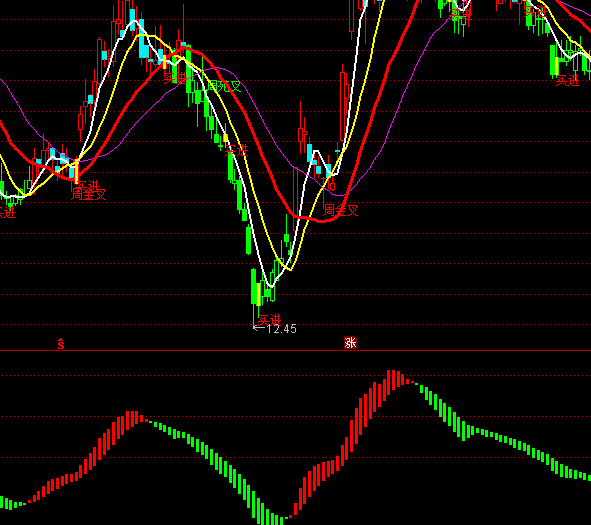Click the yellow-highlighted candle at the 12.45 low
The height and width of the screenshot is (525, 591).
tap(259, 294)
